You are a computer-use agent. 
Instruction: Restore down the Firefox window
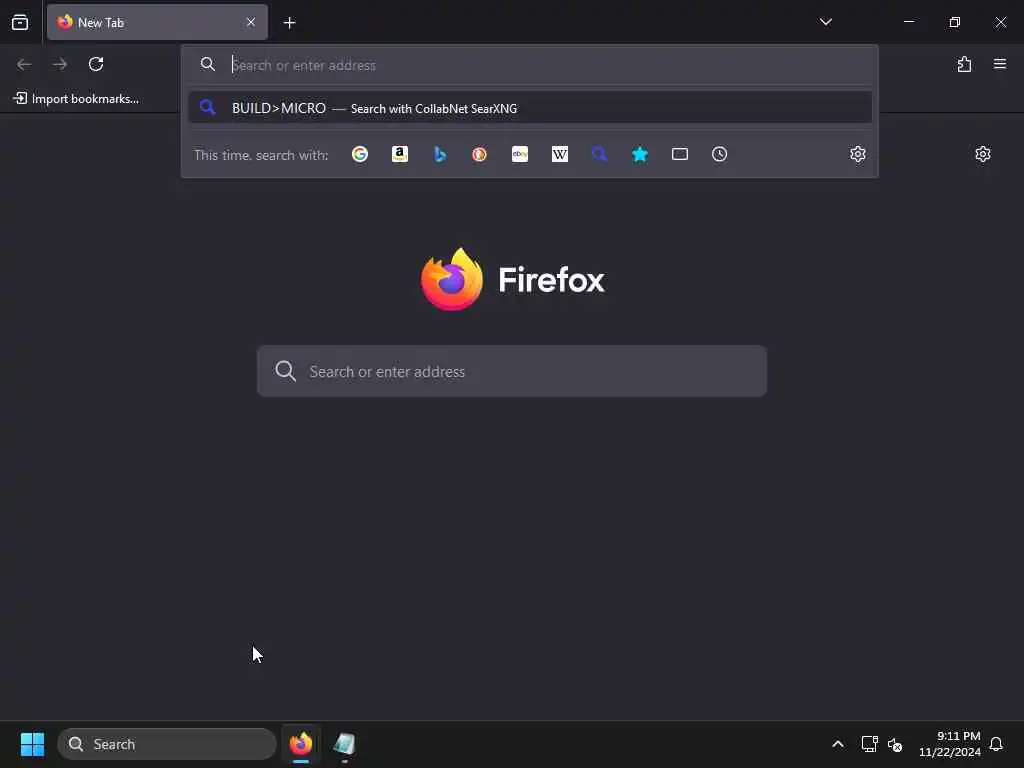955,22
